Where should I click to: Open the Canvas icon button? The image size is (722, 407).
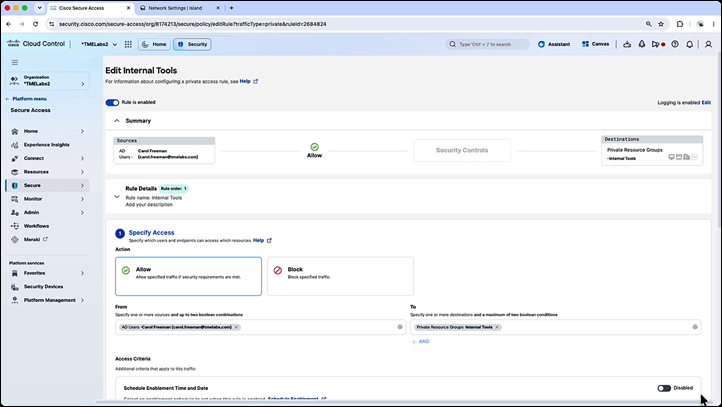pyautogui.click(x=595, y=44)
